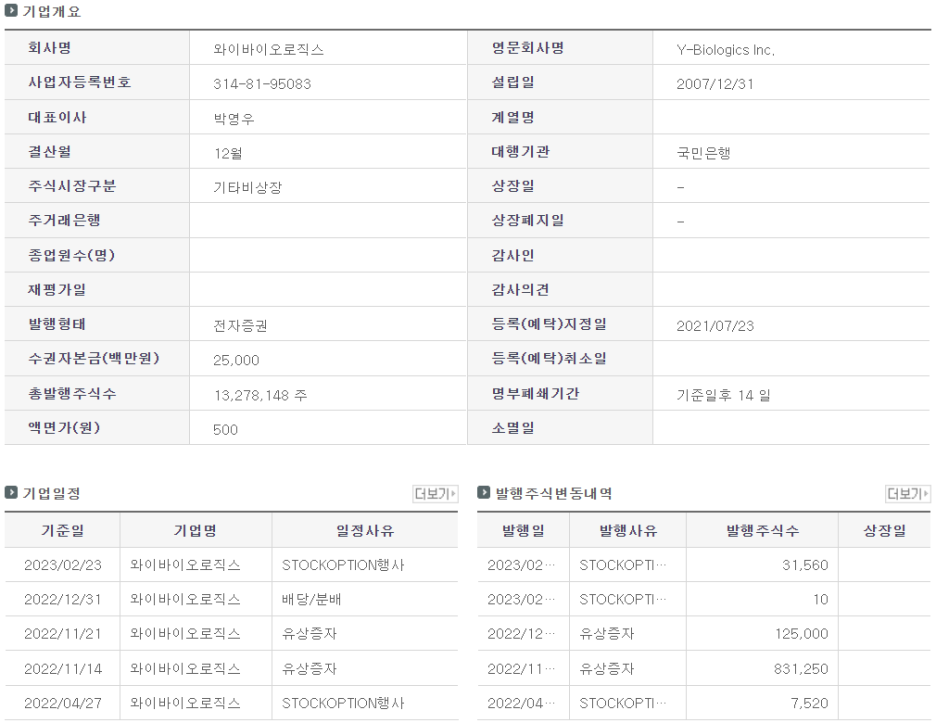
Task: Click 와이바이오로직스 in the 2022/12/31 schedule row
Action: [185, 599]
